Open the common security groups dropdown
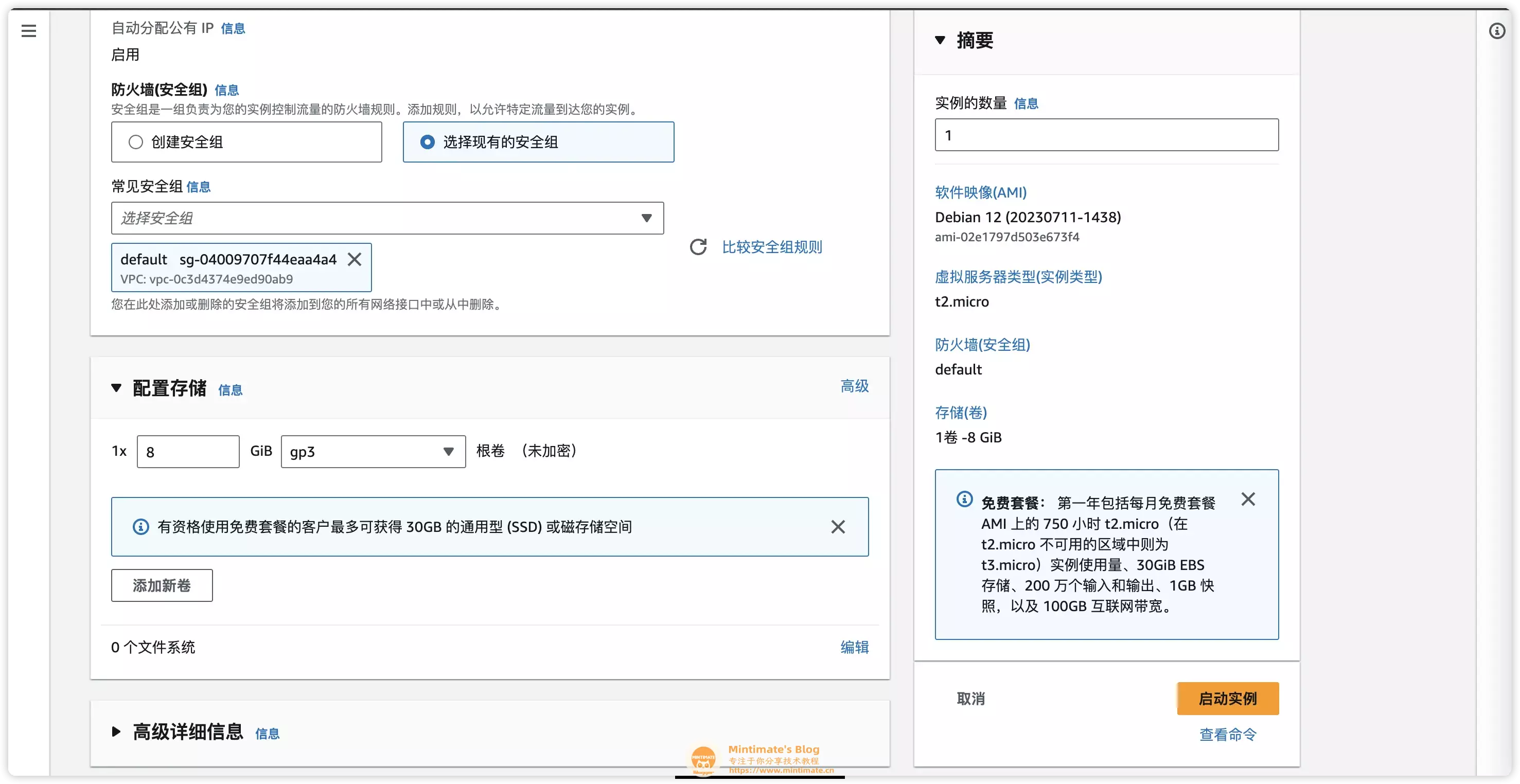The height and width of the screenshot is (784, 1520). tap(387, 218)
